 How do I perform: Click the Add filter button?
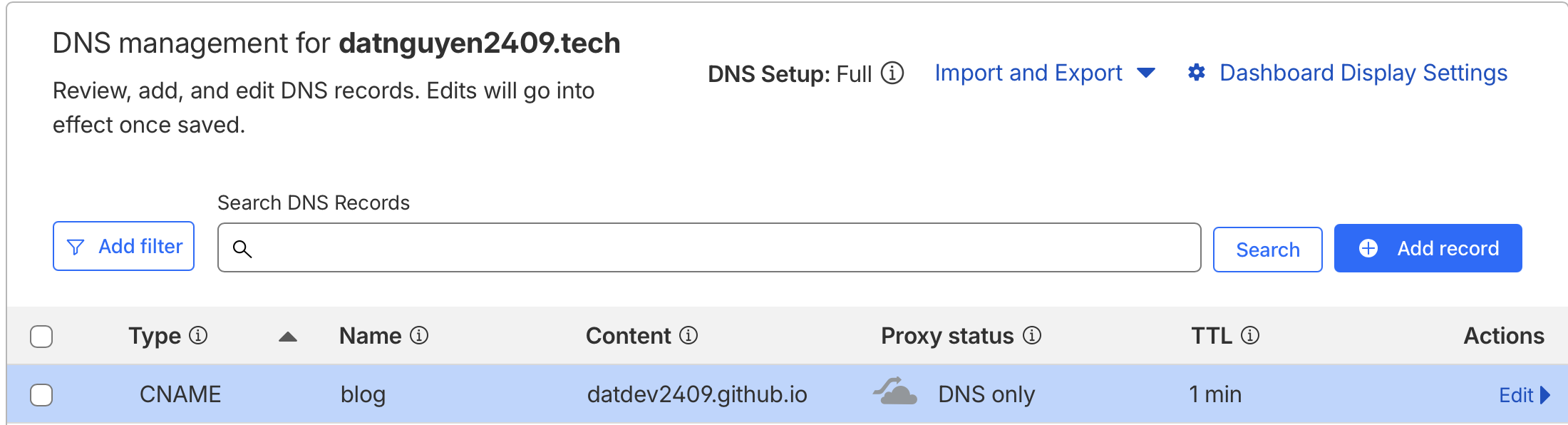tap(123, 246)
